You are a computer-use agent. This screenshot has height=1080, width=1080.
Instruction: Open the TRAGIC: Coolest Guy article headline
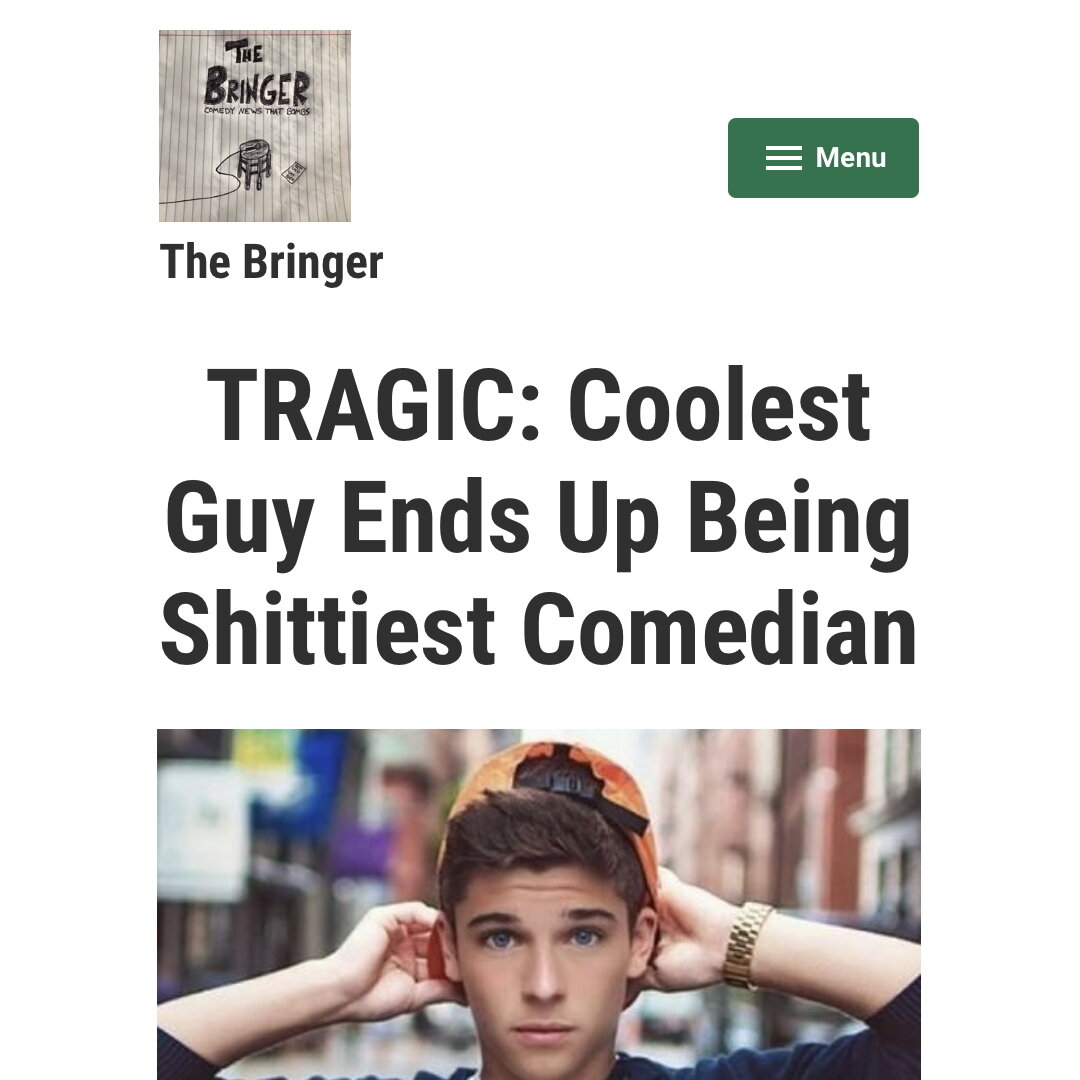539,517
